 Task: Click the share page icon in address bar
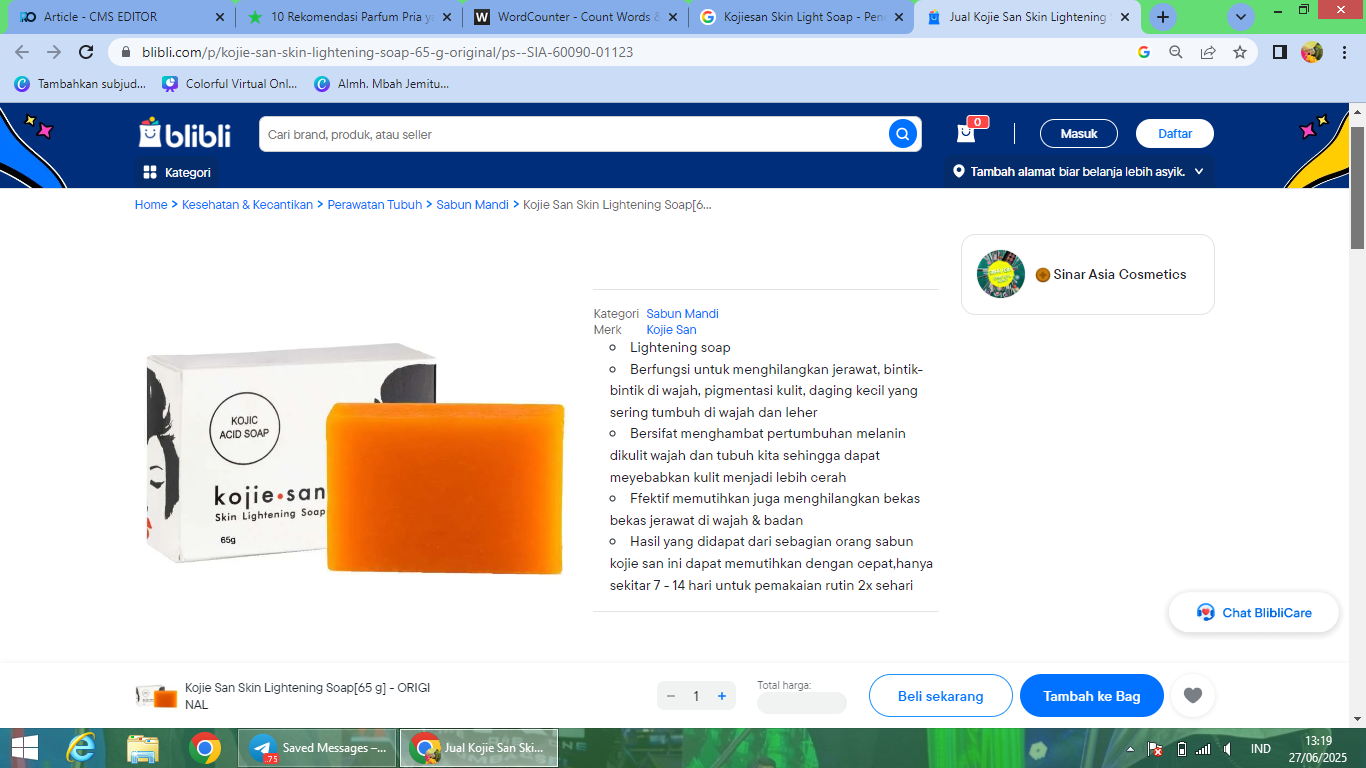click(x=1208, y=52)
